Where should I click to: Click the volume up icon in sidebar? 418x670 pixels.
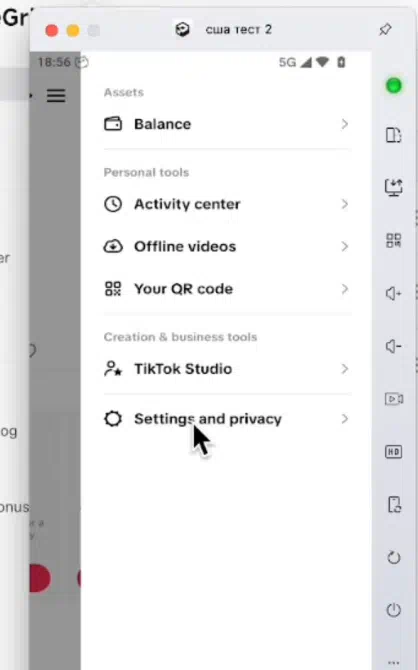coord(393,294)
